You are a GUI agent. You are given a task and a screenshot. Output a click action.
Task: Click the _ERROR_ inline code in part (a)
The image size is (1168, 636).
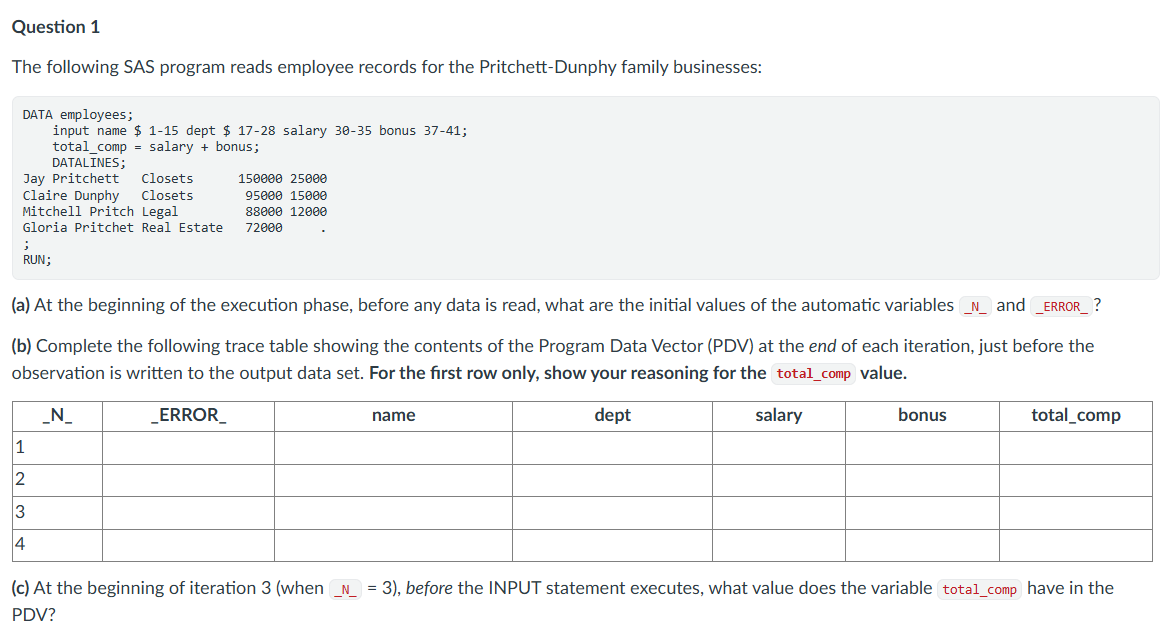pyautogui.click(x=1061, y=306)
